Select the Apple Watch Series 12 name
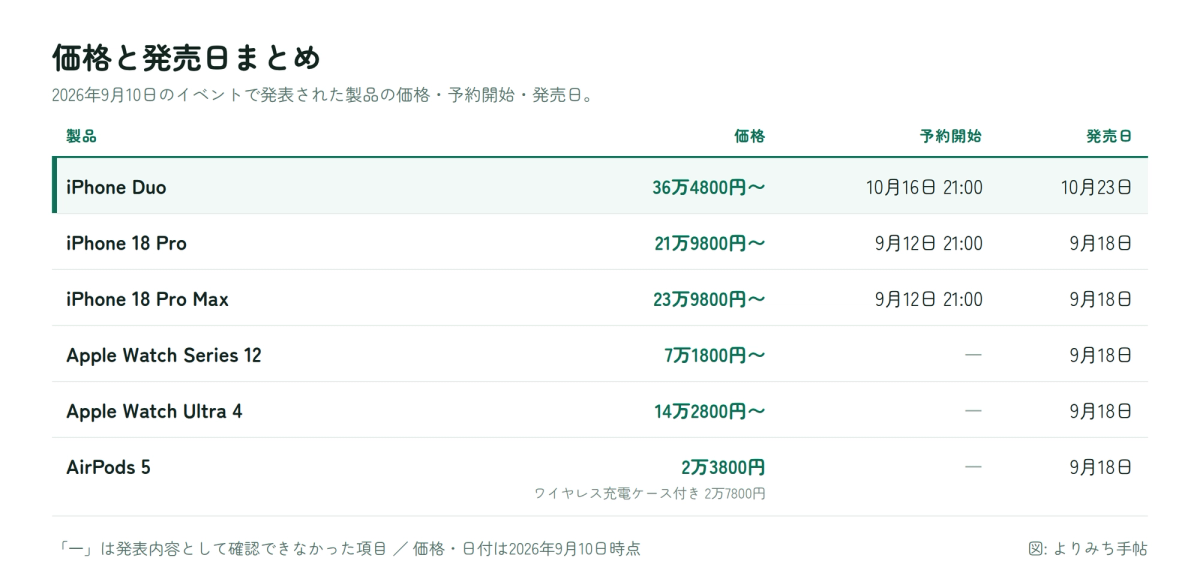 [x=164, y=355]
